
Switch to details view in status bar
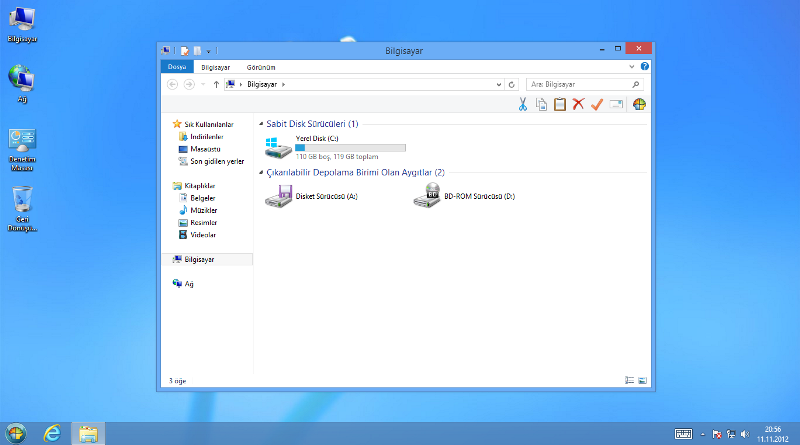pos(630,380)
